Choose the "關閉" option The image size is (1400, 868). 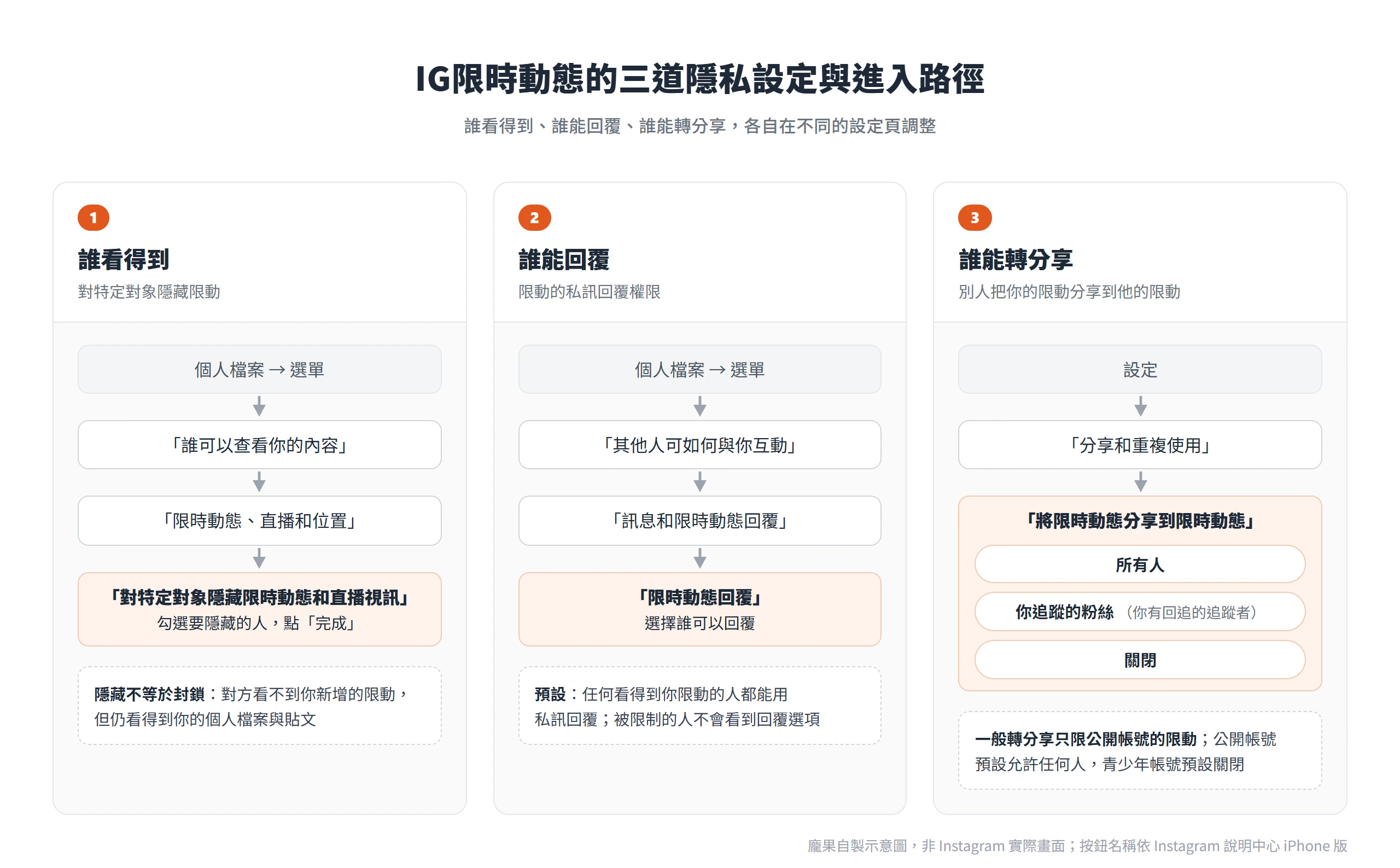pyautogui.click(x=1140, y=660)
